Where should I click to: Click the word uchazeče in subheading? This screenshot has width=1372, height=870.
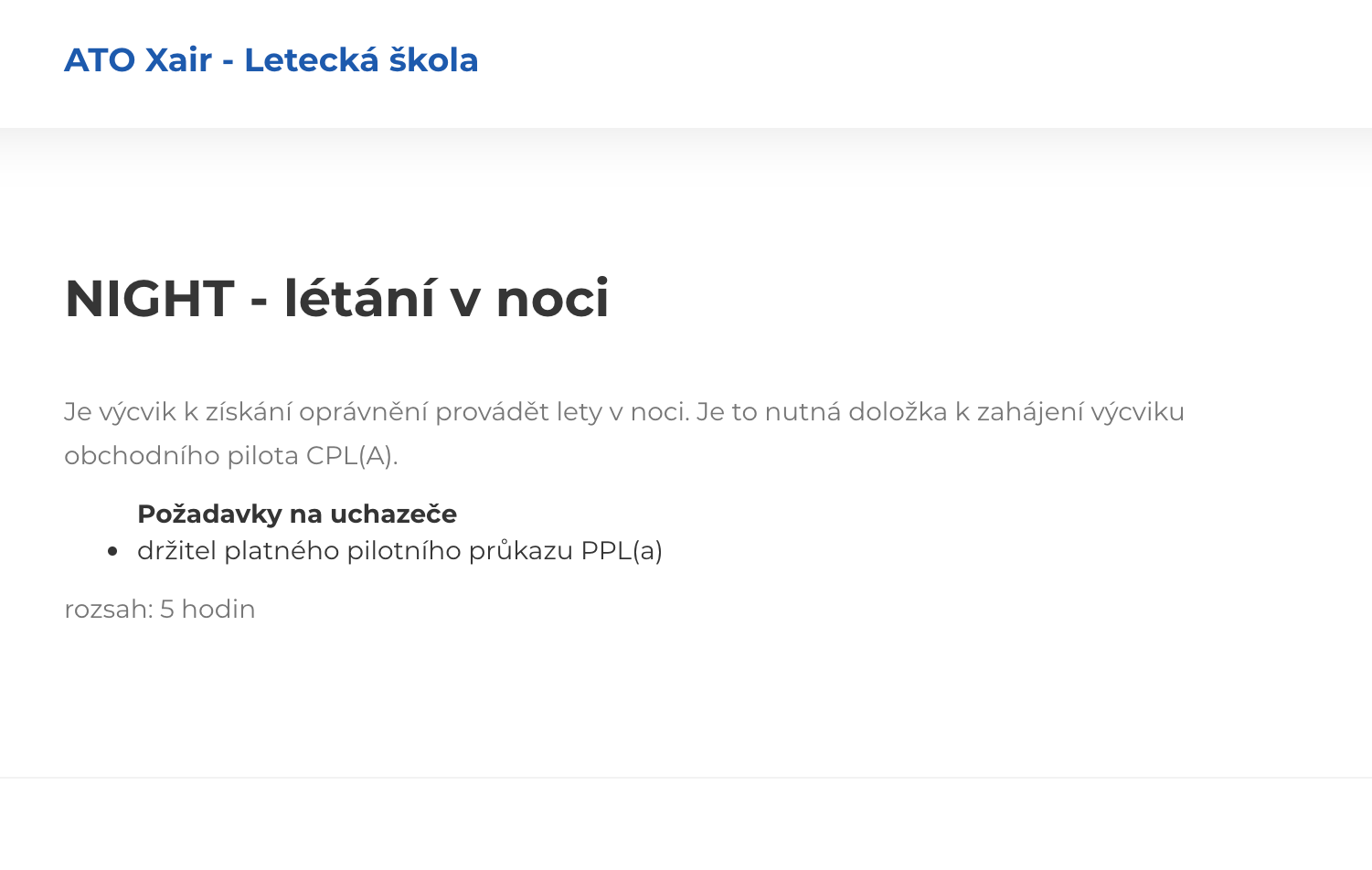tap(393, 514)
